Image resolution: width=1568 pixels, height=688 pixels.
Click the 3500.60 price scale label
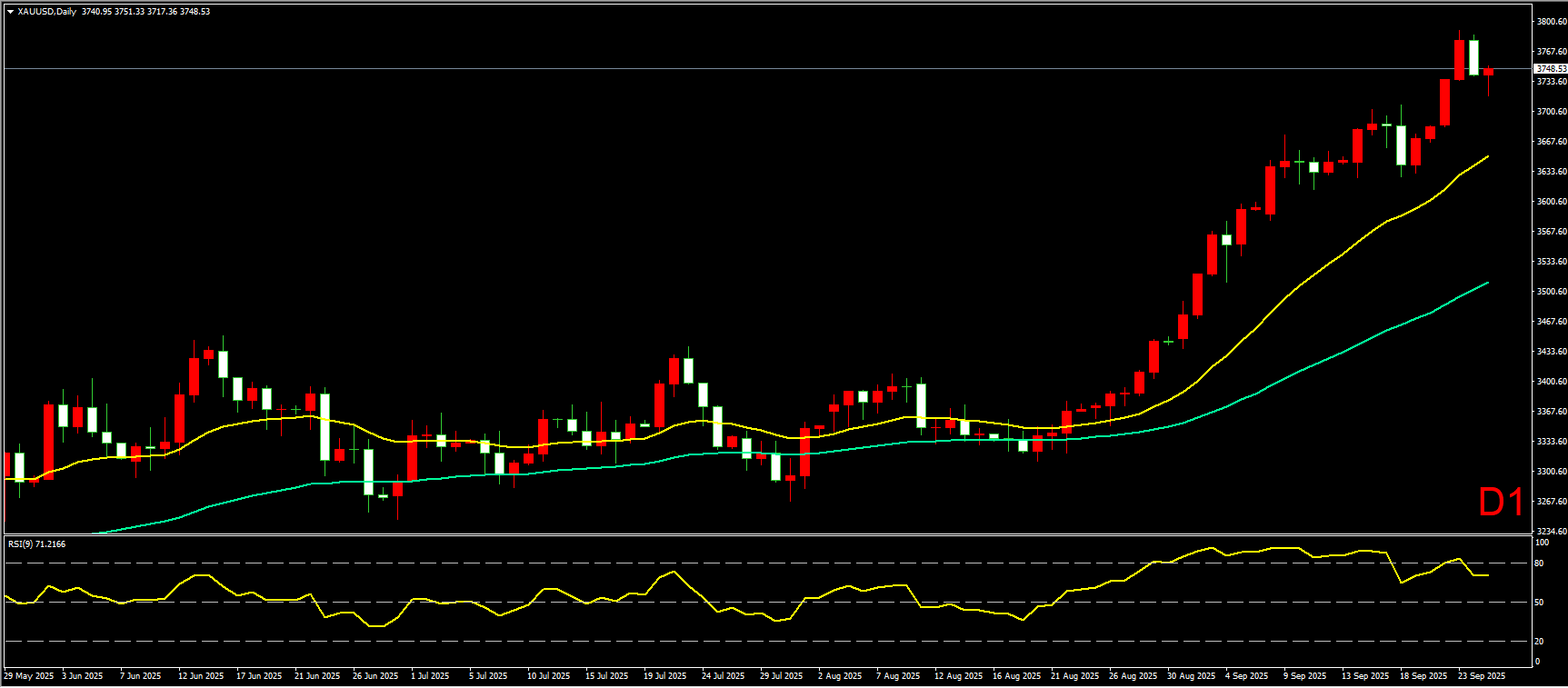coord(1551,292)
